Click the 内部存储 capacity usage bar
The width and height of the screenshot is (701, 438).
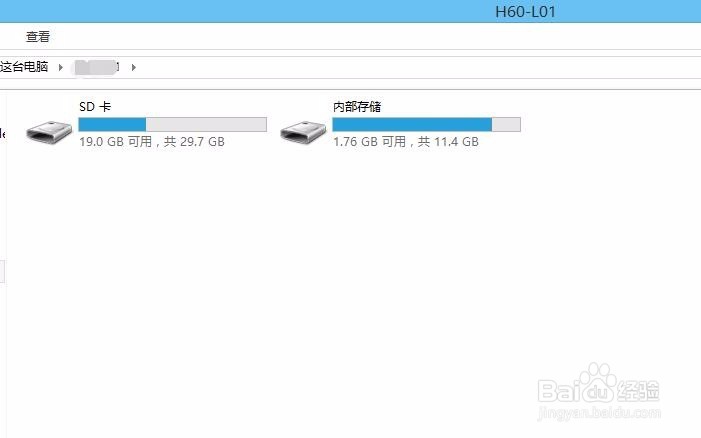(427, 124)
